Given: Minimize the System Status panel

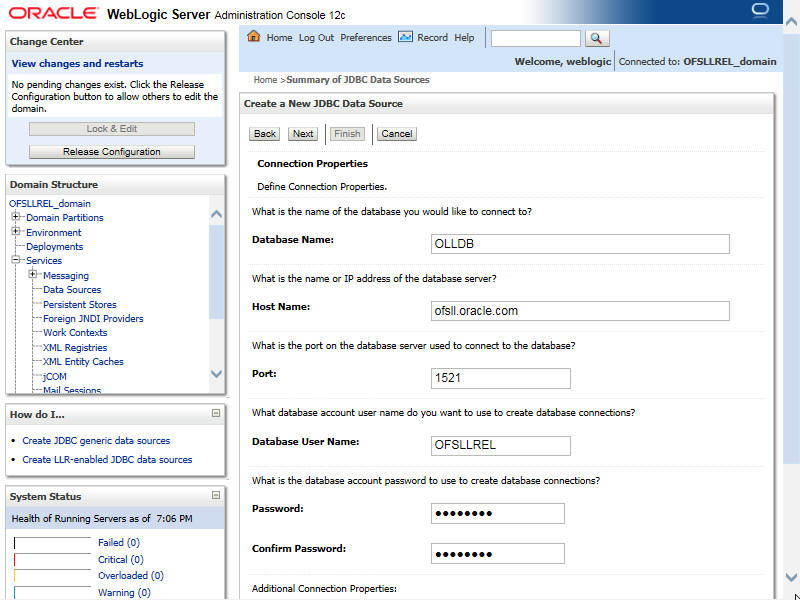Looking at the screenshot, I should (x=216, y=495).
